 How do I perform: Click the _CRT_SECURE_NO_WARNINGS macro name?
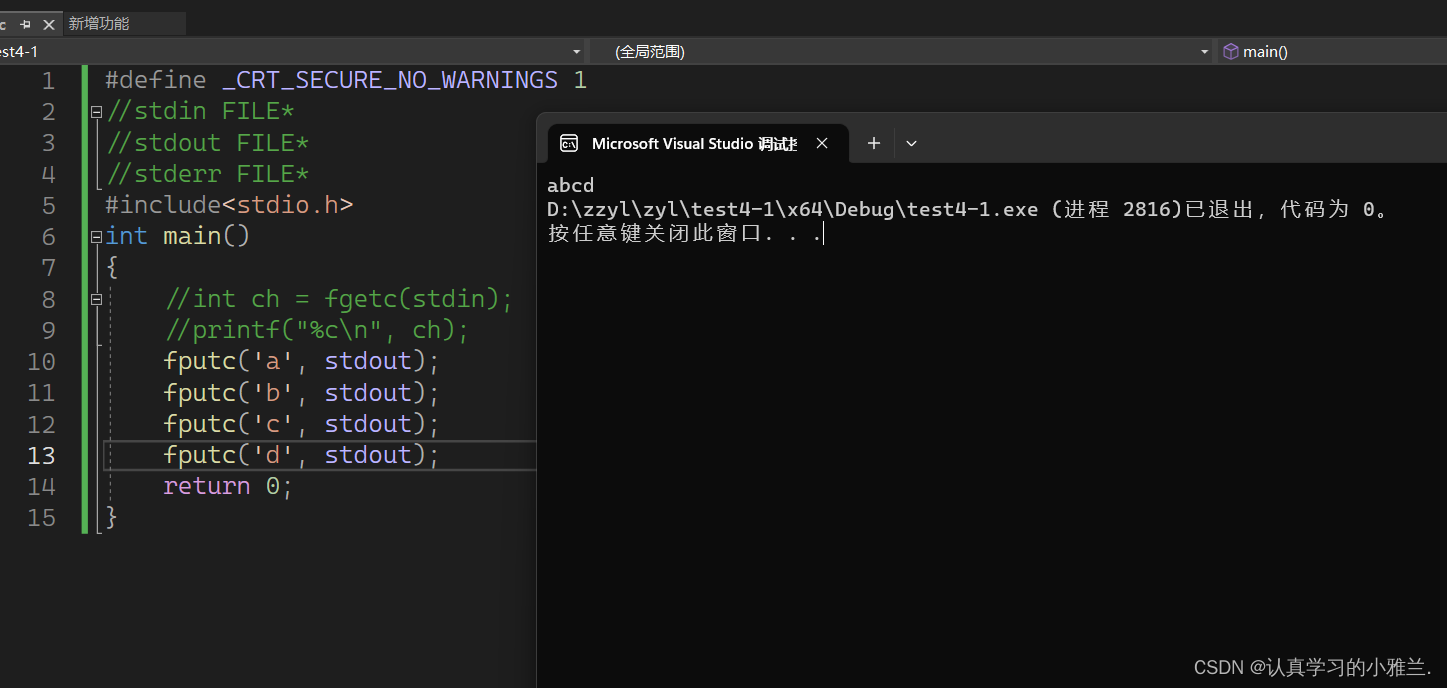390,80
